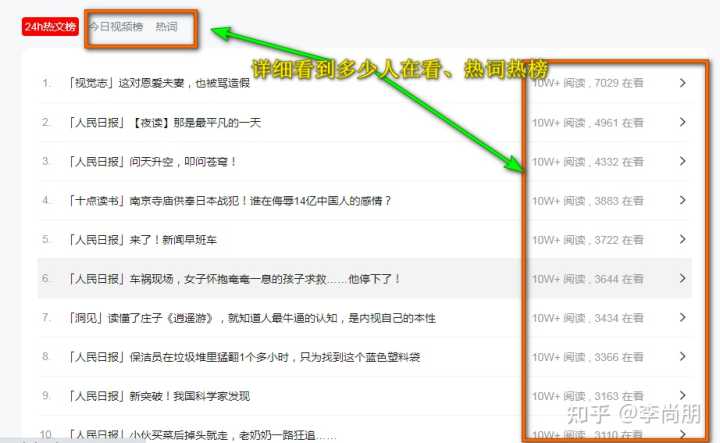
Task: Open chevron arrow for 新闻早班车 row
Action: pyautogui.click(x=682, y=239)
